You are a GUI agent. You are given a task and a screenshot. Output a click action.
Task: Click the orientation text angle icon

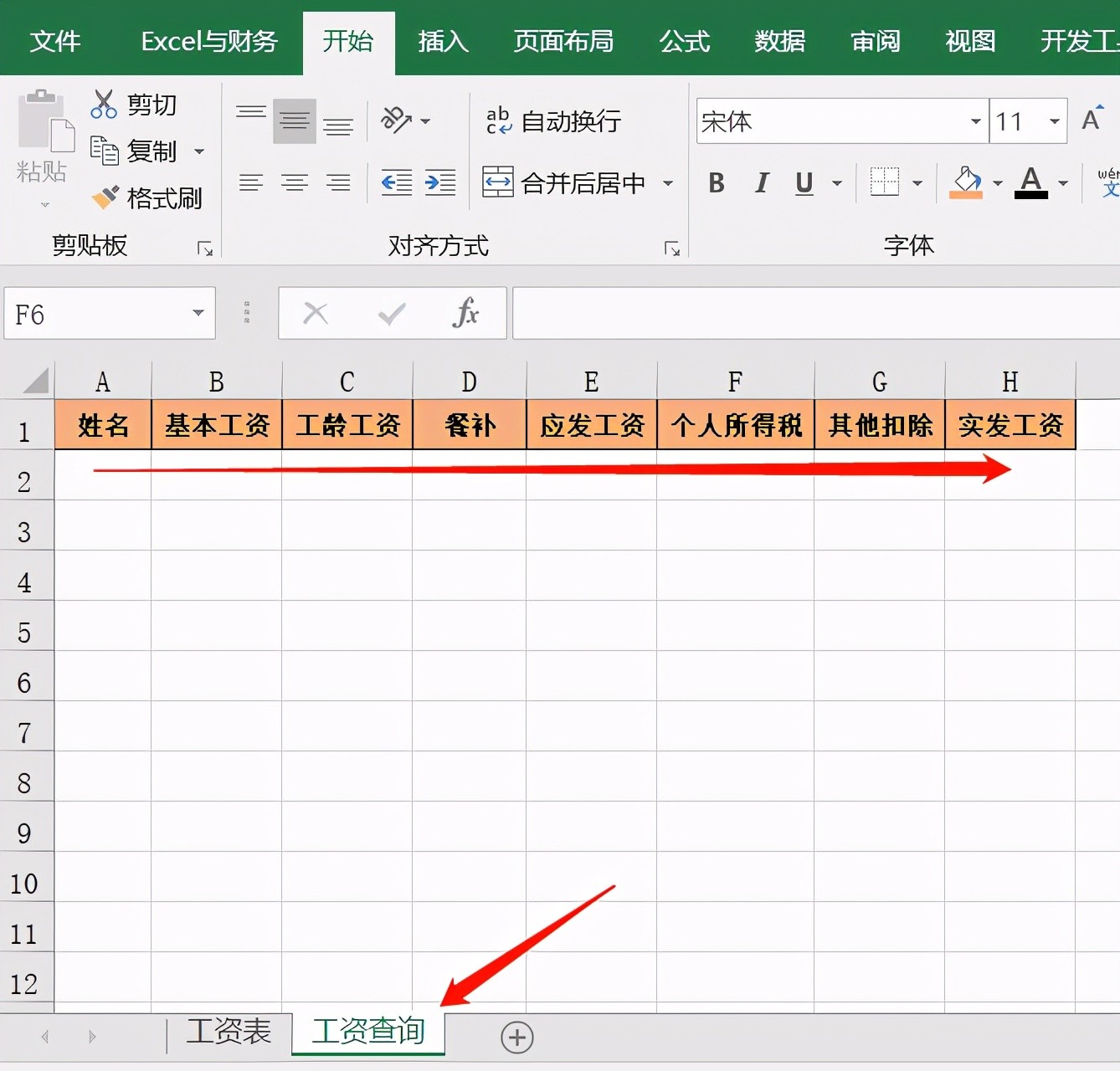(x=396, y=120)
